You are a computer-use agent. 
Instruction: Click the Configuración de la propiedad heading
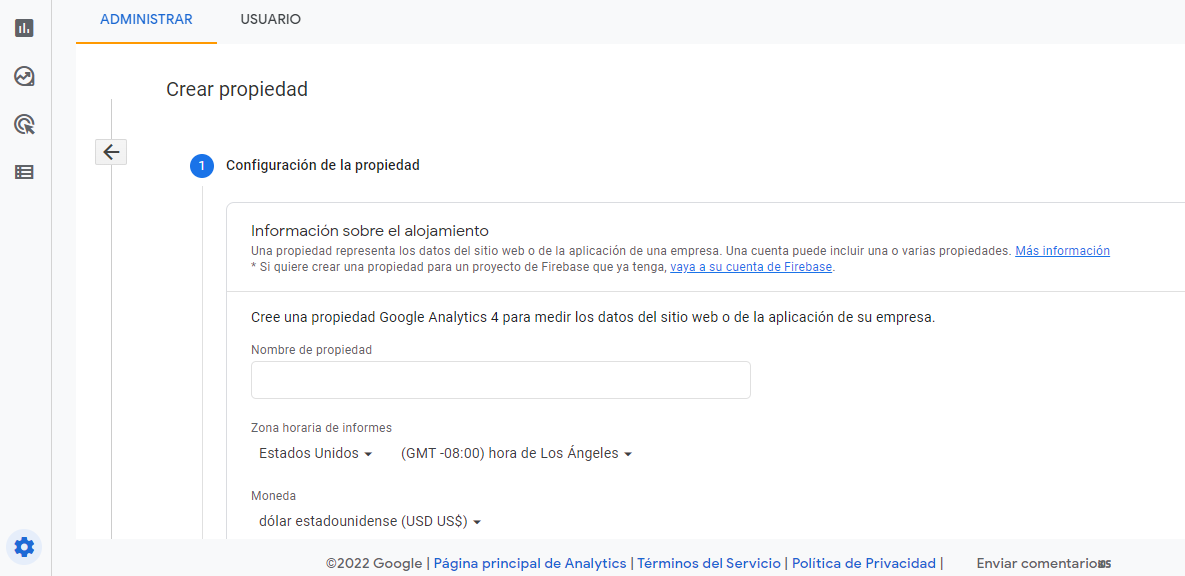[x=323, y=165]
